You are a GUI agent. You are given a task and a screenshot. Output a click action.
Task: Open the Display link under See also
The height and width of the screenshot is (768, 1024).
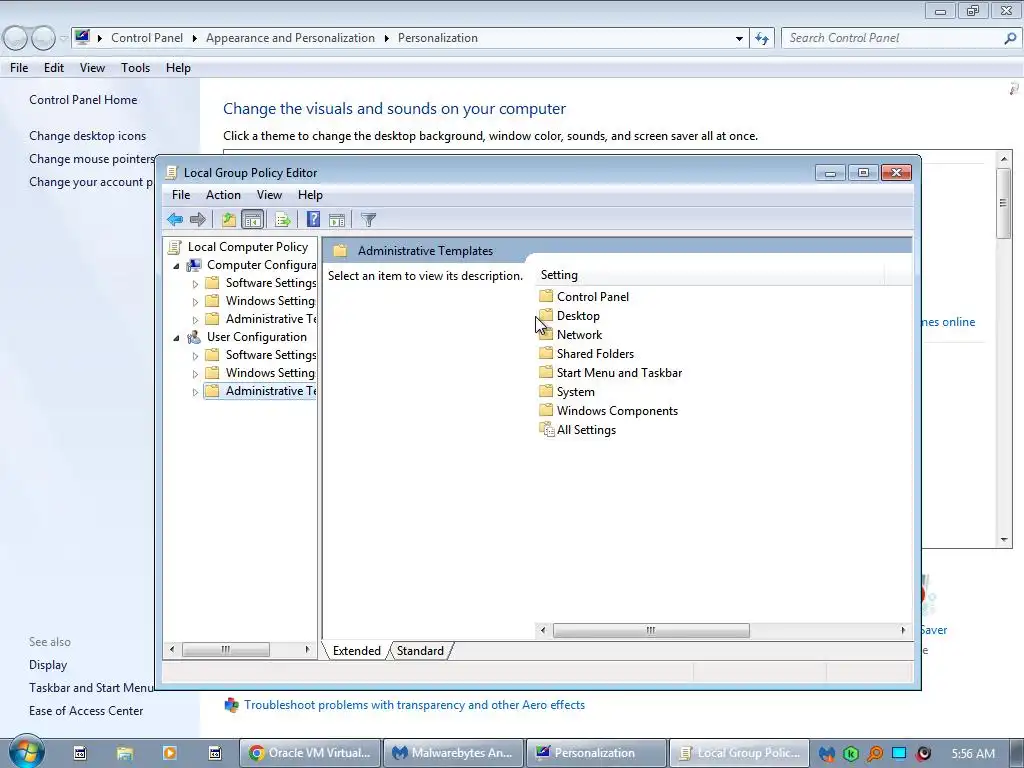tap(48, 665)
